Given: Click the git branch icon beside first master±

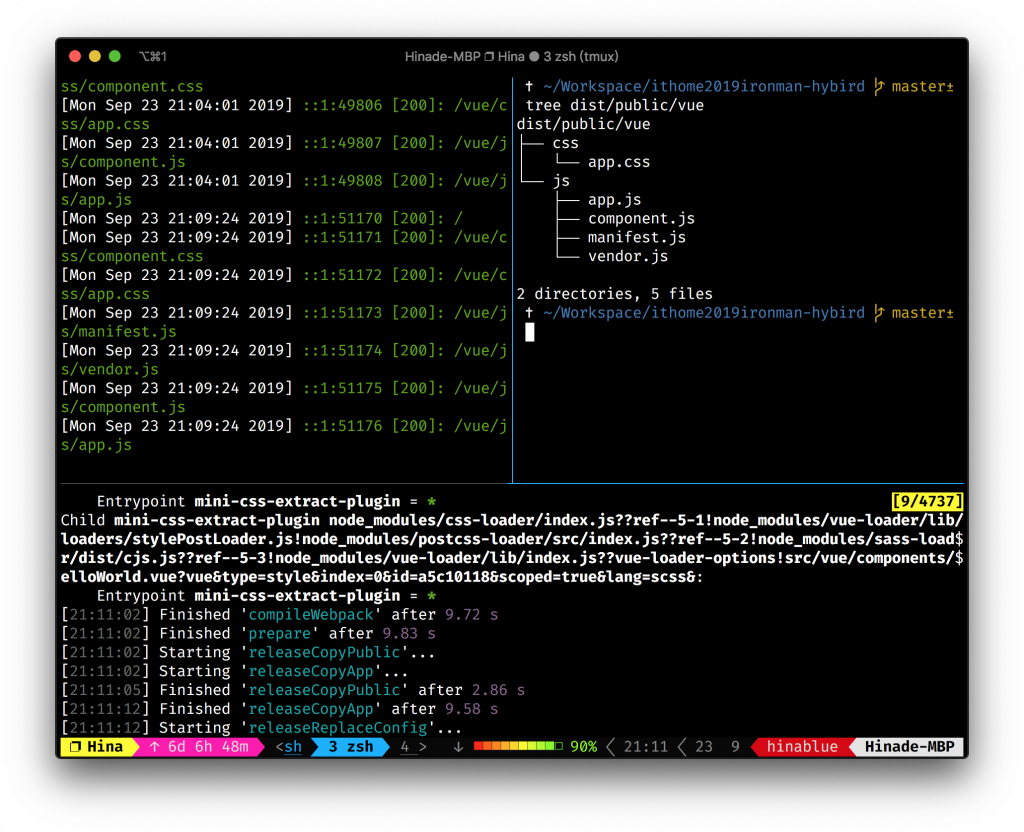Looking at the screenshot, I should [879, 86].
